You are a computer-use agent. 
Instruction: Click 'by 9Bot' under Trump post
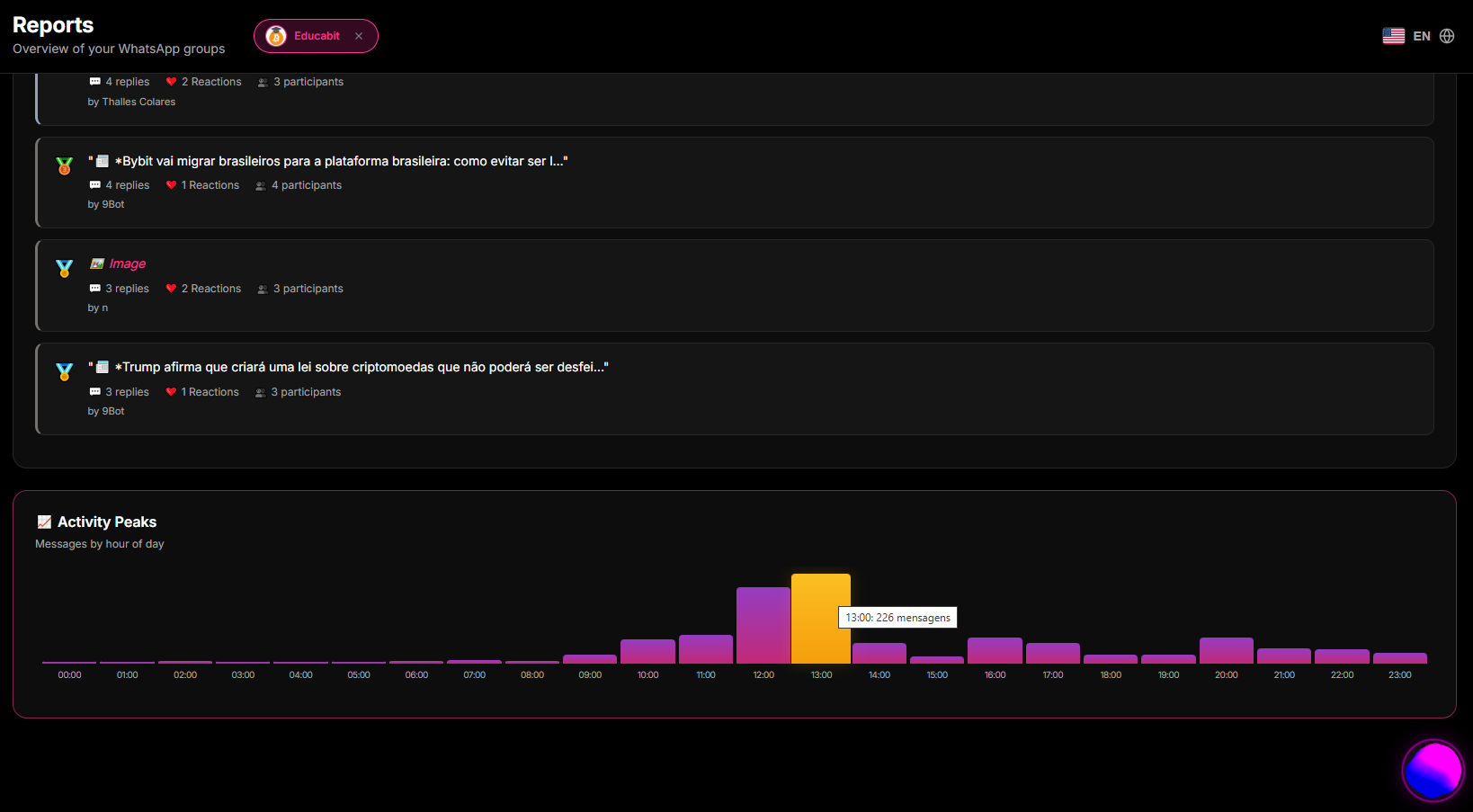(106, 411)
